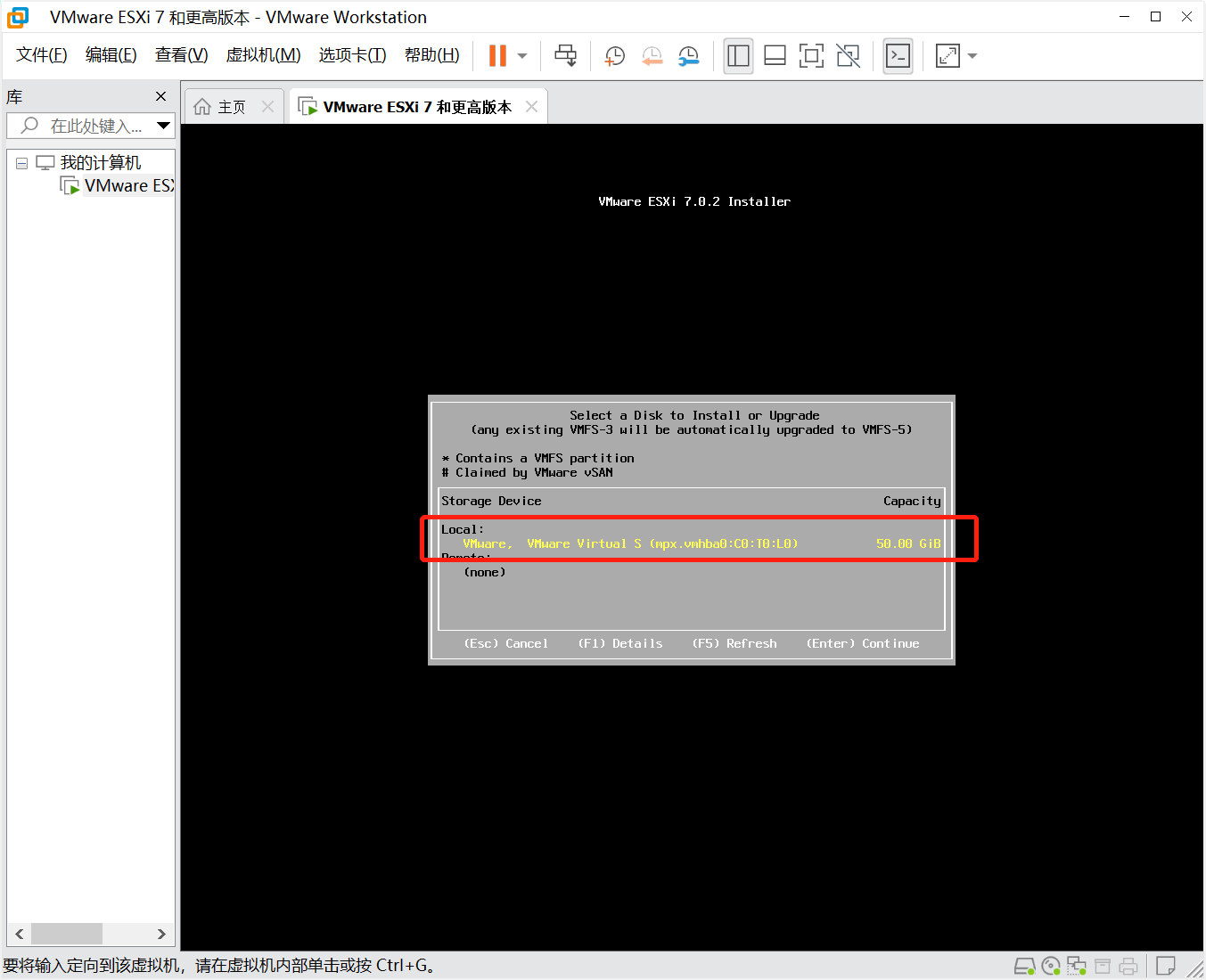Open the 查看(V) menu
Image resolution: width=1206 pixels, height=980 pixels.
(x=182, y=55)
